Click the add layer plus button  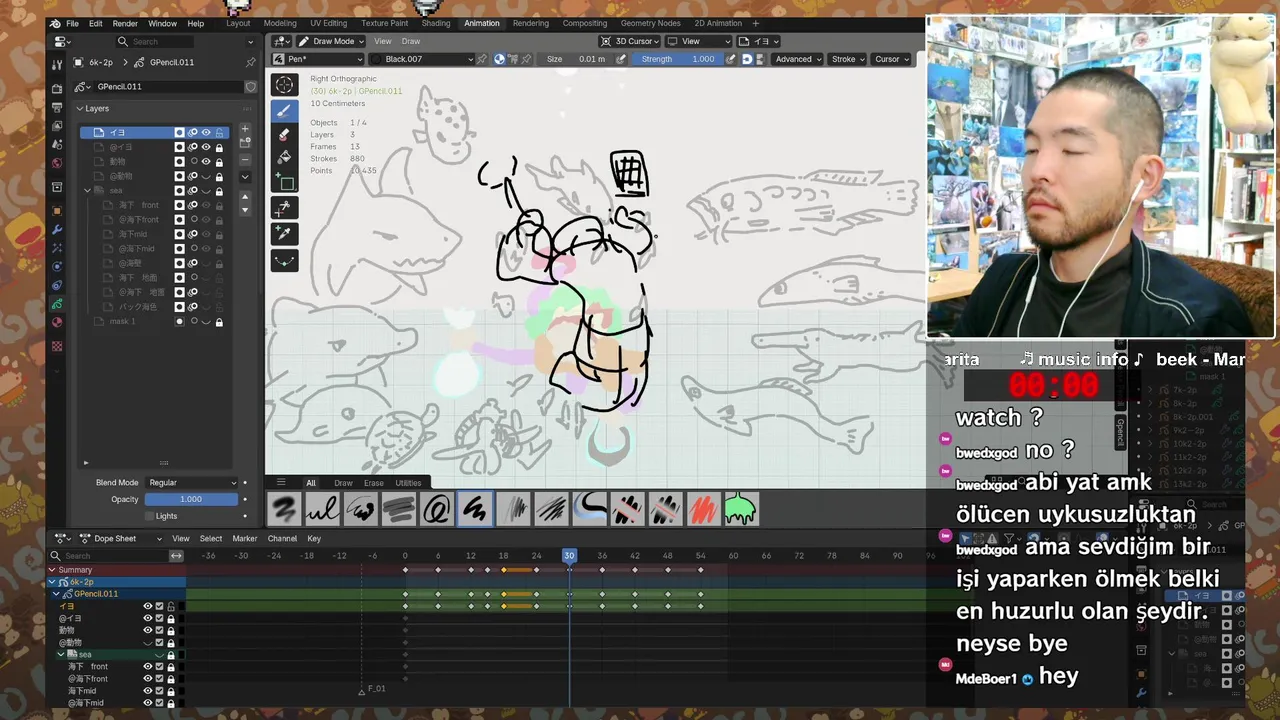[245, 131]
